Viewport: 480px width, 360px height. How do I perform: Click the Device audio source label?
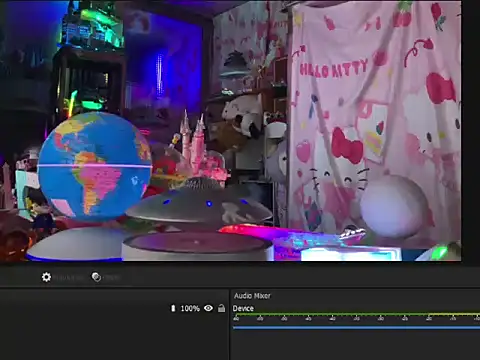pos(243,308)
